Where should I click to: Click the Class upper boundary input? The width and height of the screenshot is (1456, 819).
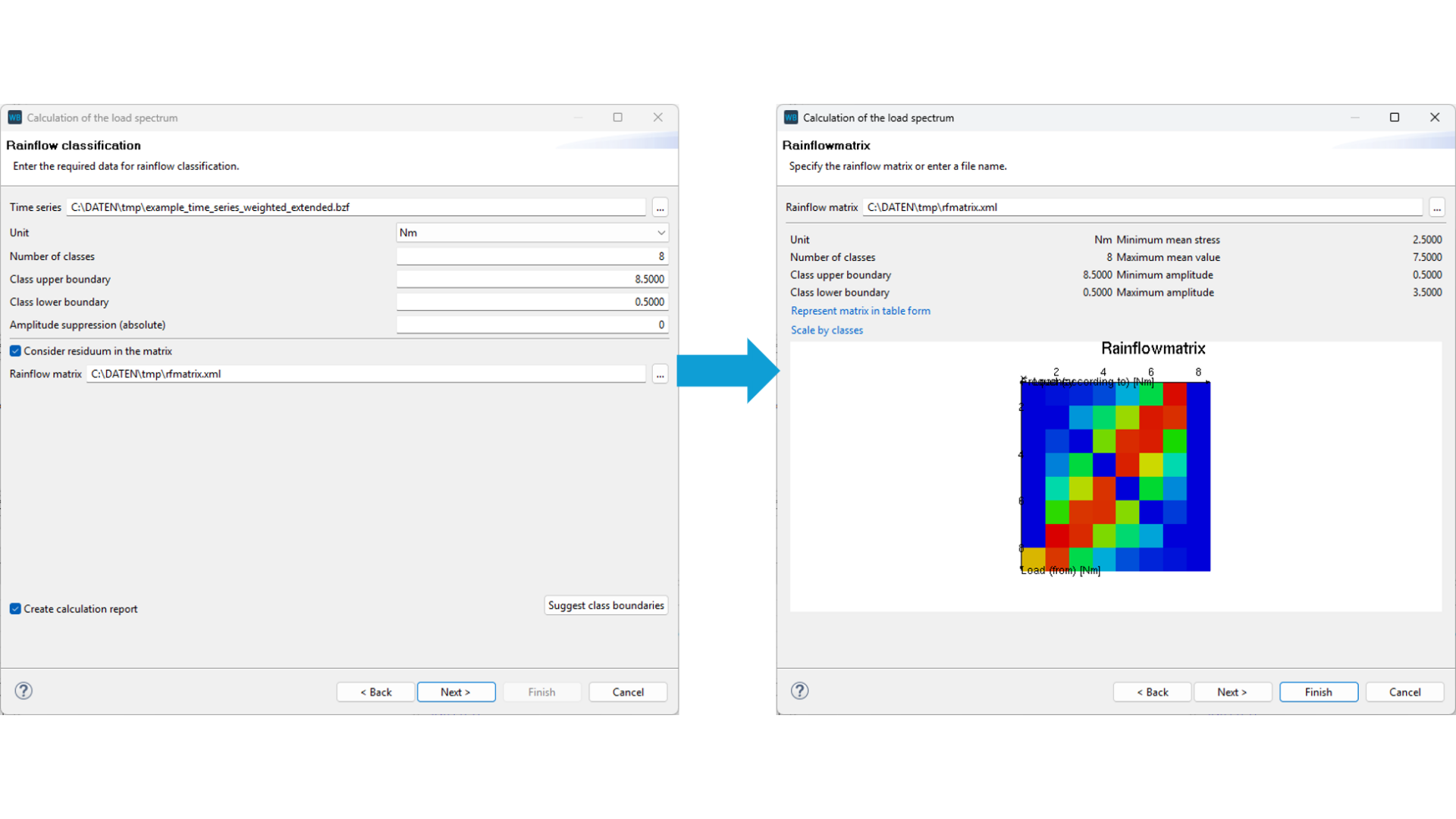[x=532, y=279]
